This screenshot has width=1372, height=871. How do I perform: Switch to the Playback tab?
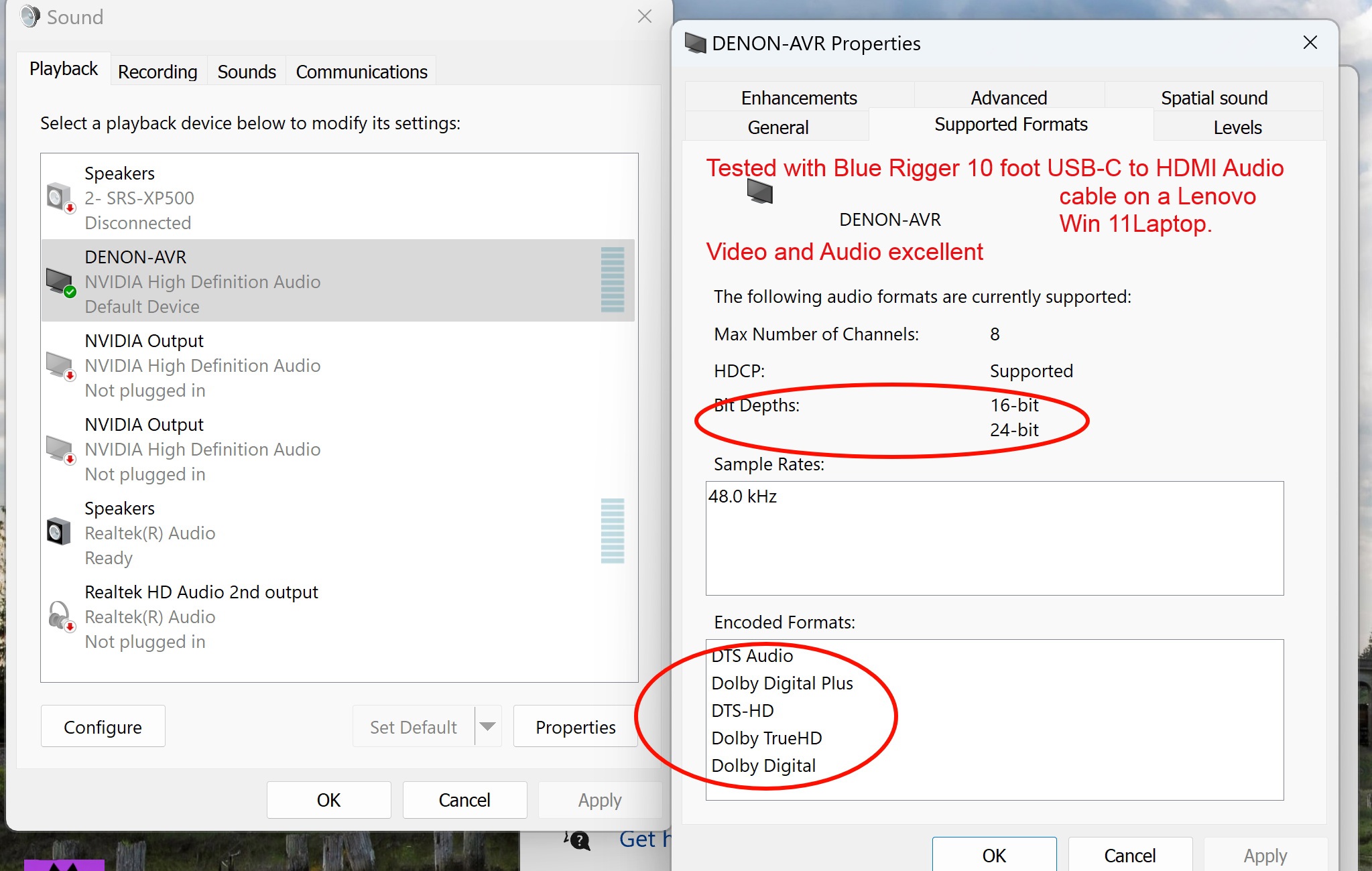click(x=64, y=69)
